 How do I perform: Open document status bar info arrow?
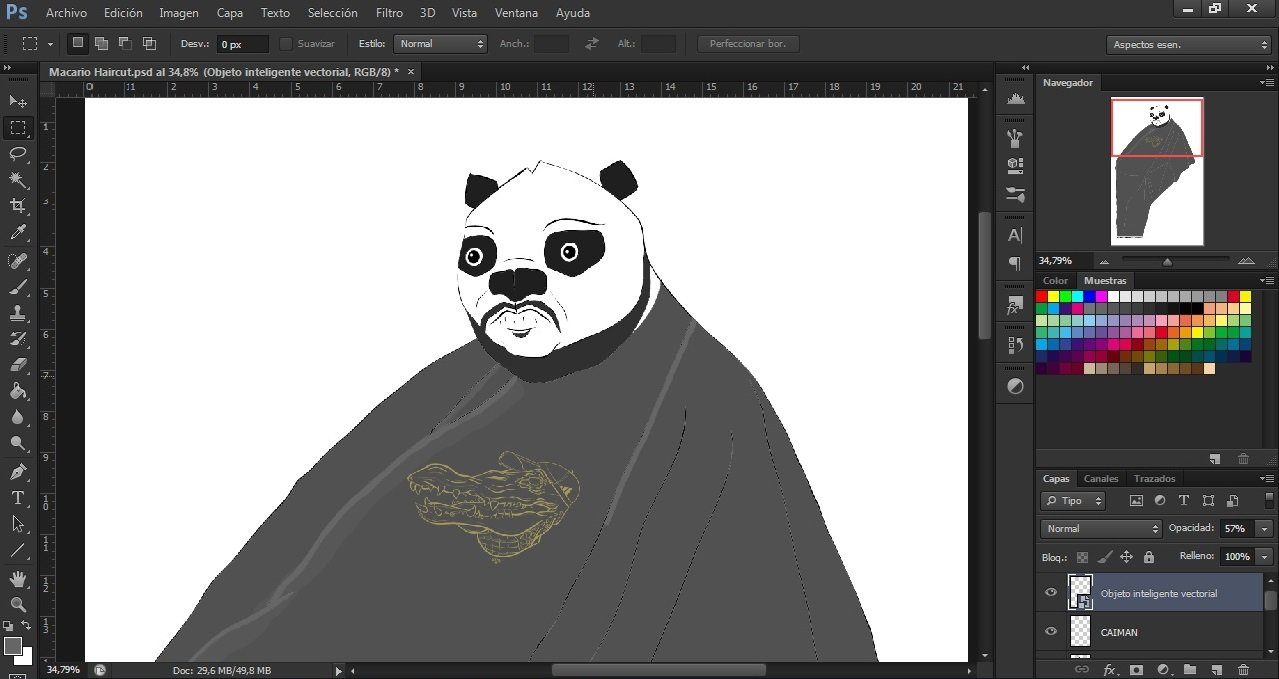[338, 670]
